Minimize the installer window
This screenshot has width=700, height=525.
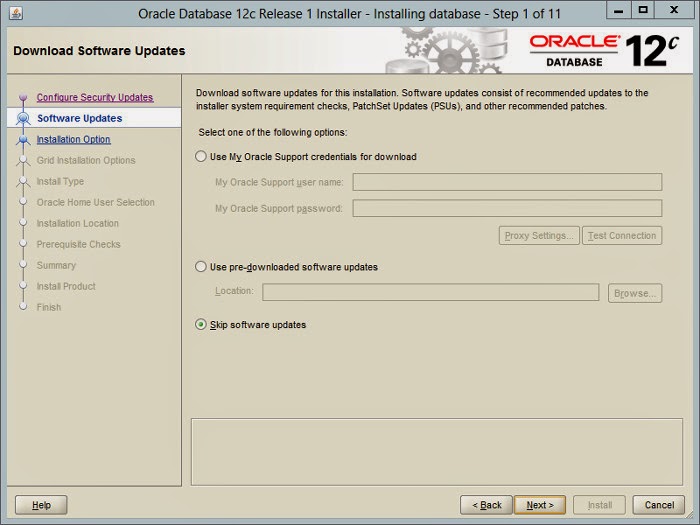coord(618,11)
